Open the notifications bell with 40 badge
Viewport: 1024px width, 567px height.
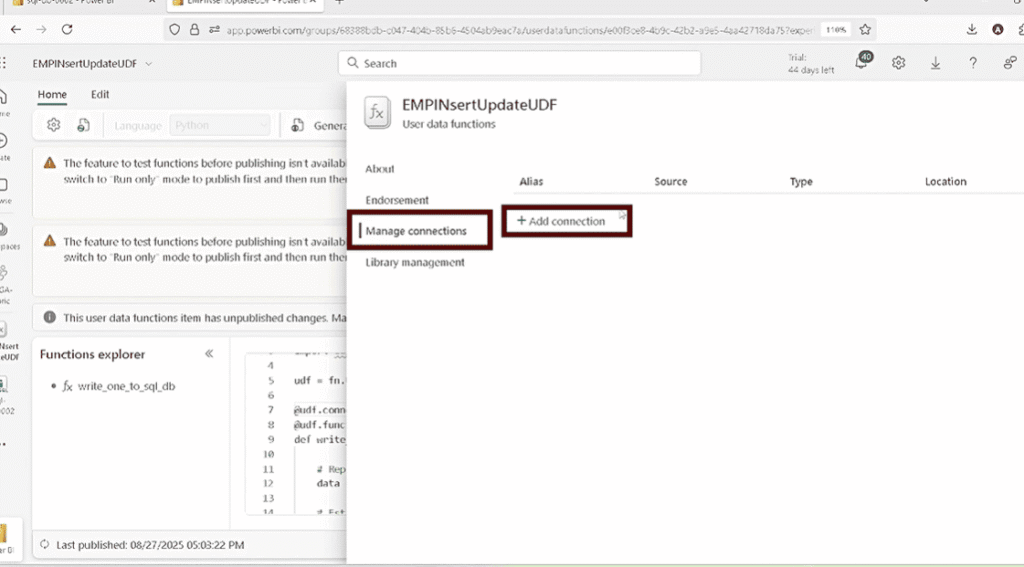[x=863, y=61]
